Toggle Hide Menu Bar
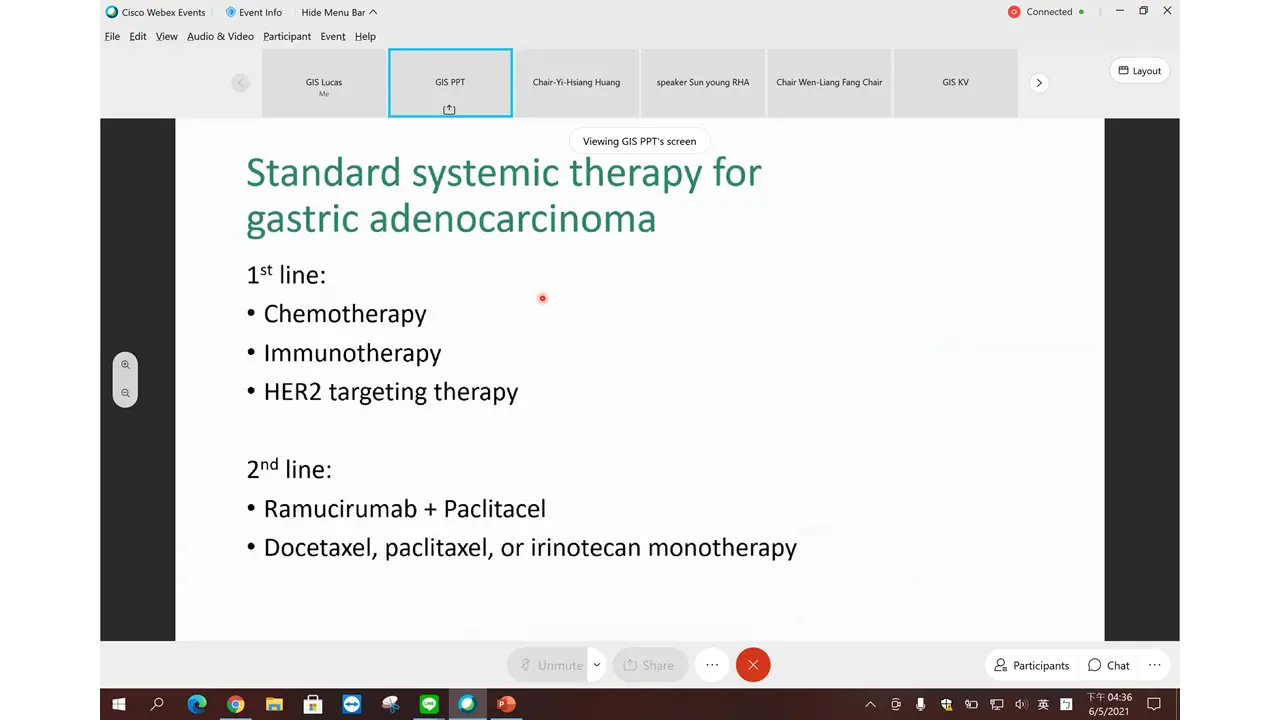 click(339, 12)
